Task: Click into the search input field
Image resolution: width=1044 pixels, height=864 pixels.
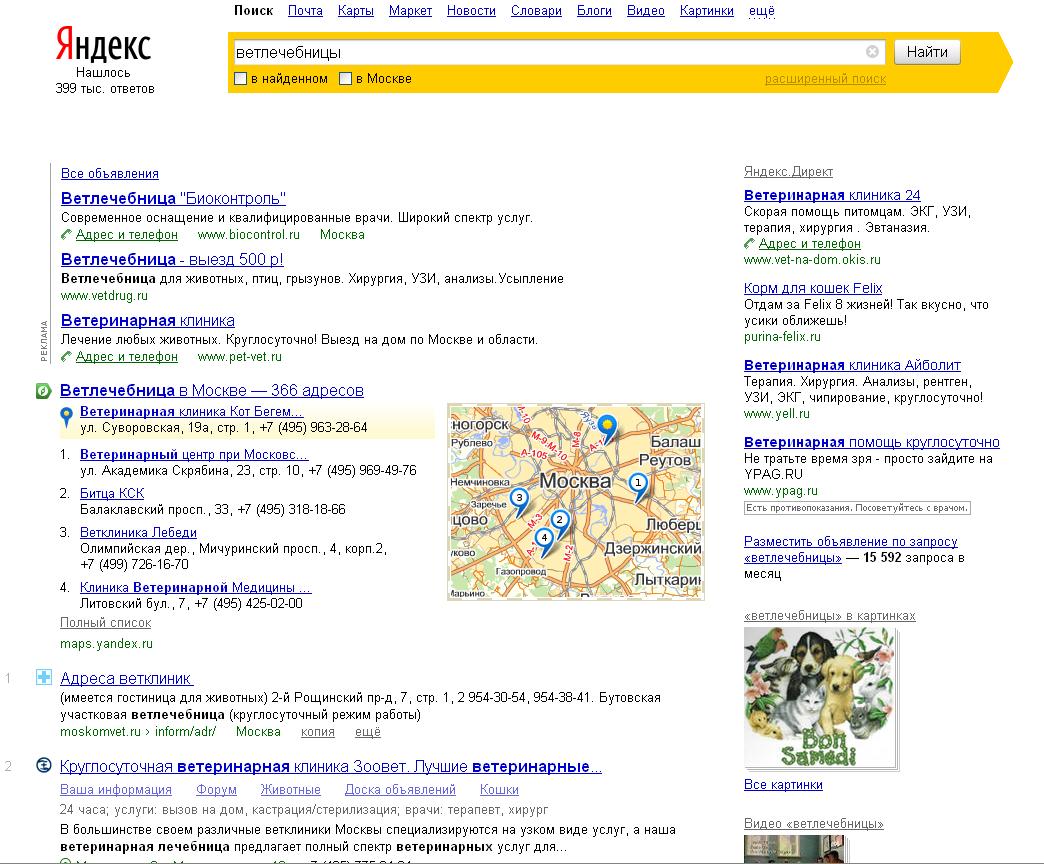Action: tap(549, 52)
